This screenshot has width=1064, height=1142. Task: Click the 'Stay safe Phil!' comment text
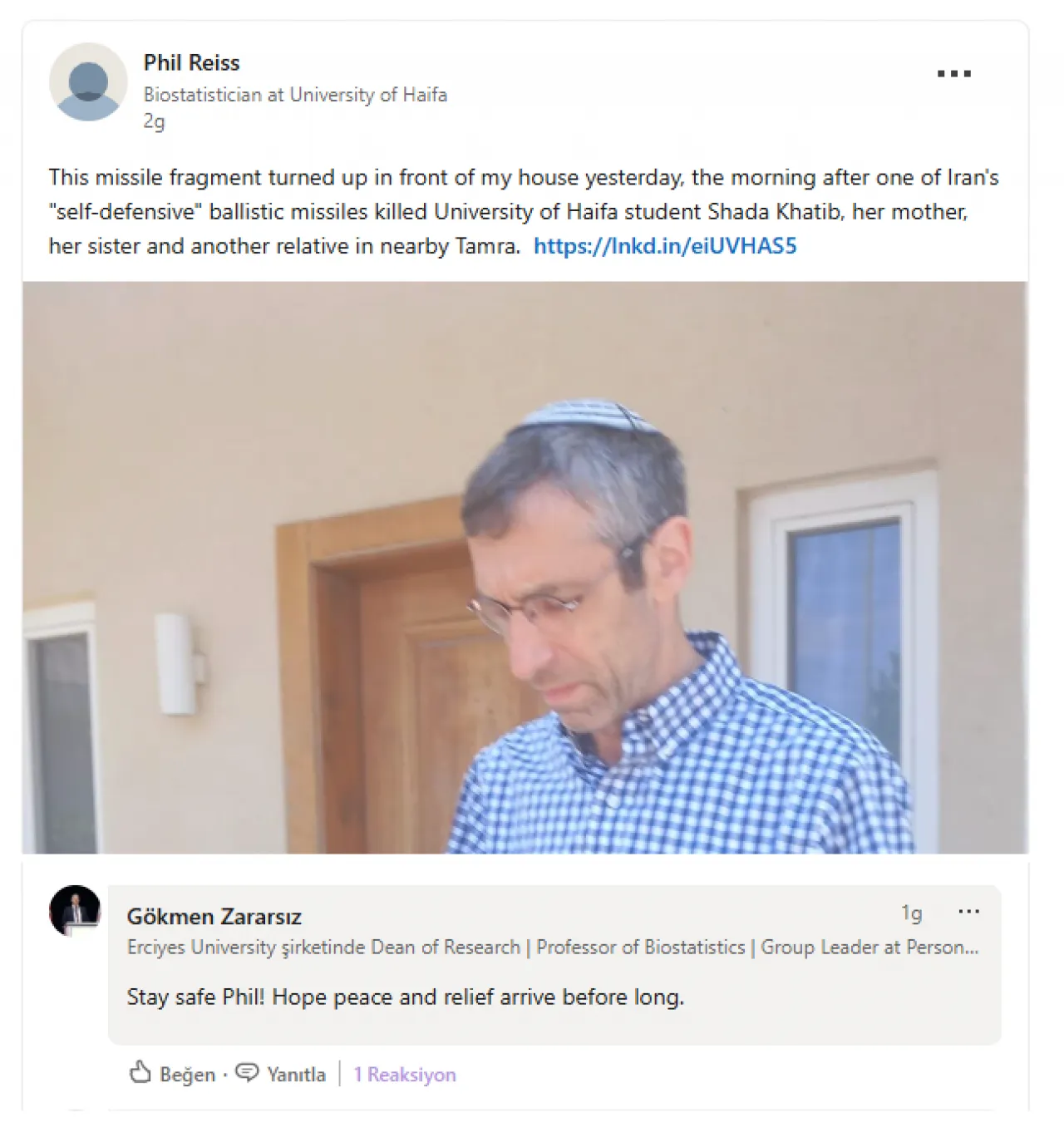[405, 997]
